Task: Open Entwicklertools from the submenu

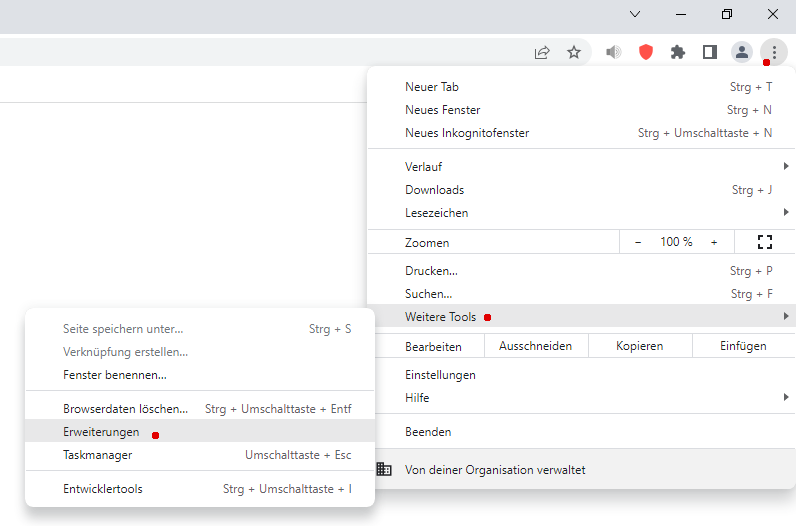Action: point(103,489)
